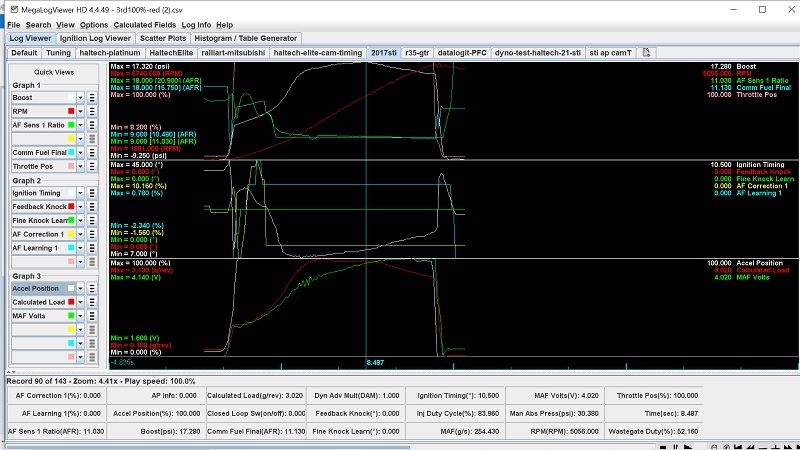
Task: Open the Log Info menu
Action: (x=196, y=24)
